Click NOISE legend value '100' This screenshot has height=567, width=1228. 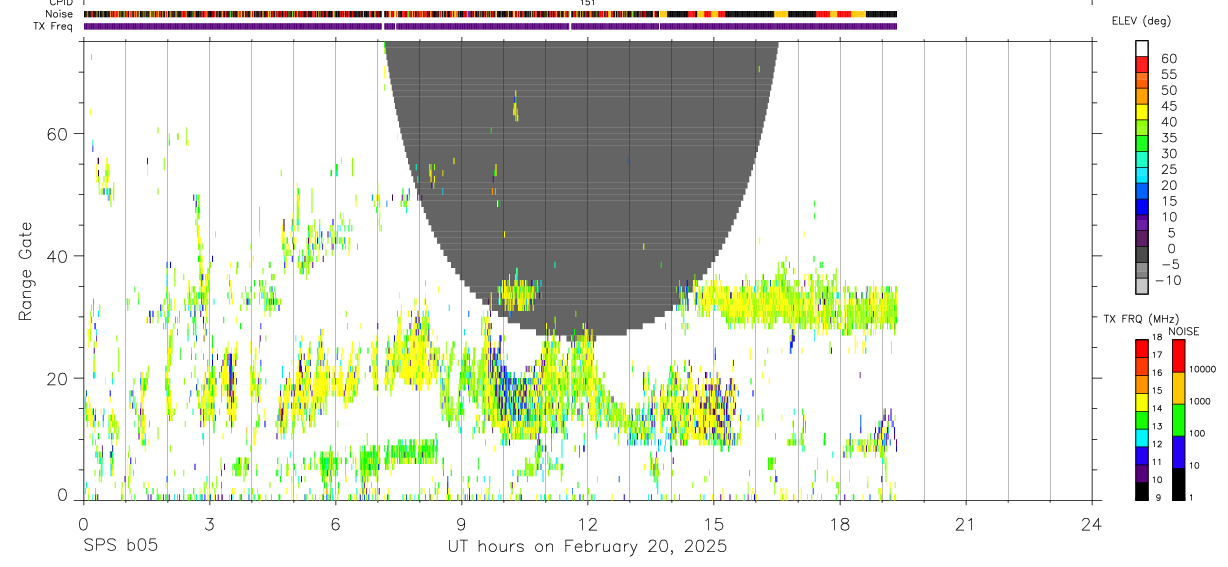click(x=1198, y=434)
